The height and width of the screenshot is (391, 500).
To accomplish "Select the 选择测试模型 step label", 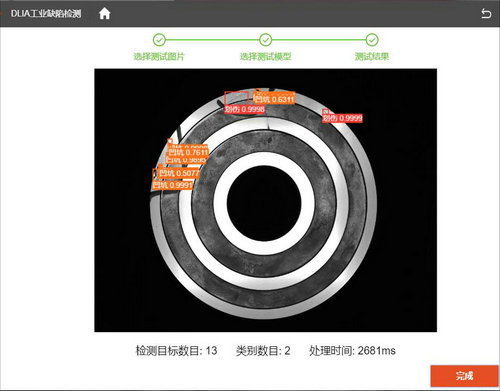I will (265, 56).
